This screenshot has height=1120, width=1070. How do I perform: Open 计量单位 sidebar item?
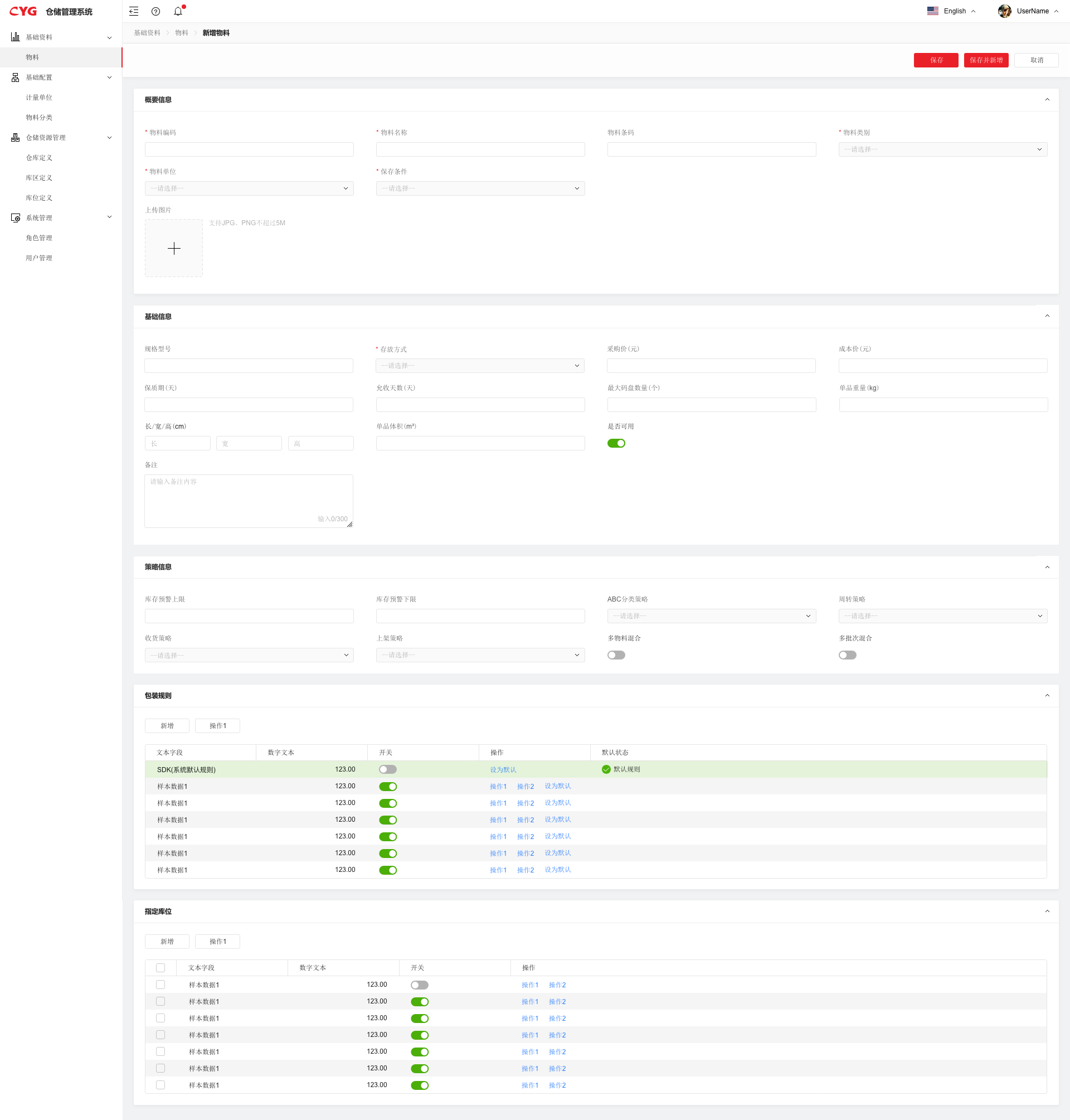coord(39,98)
